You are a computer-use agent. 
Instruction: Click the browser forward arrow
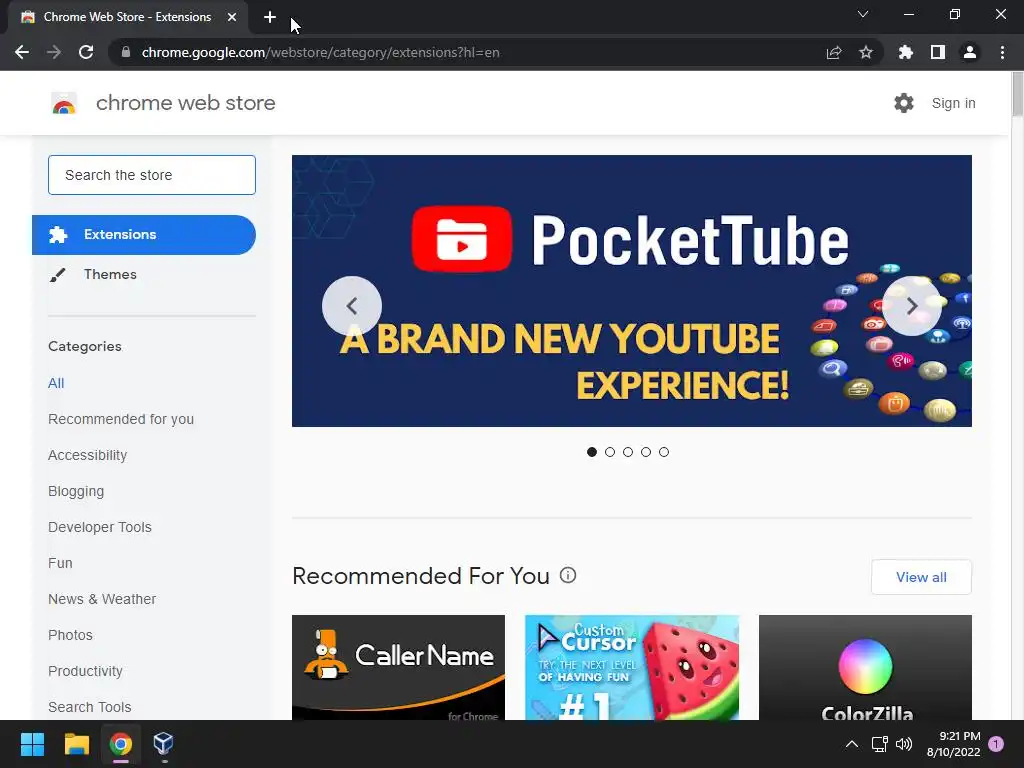54,52
